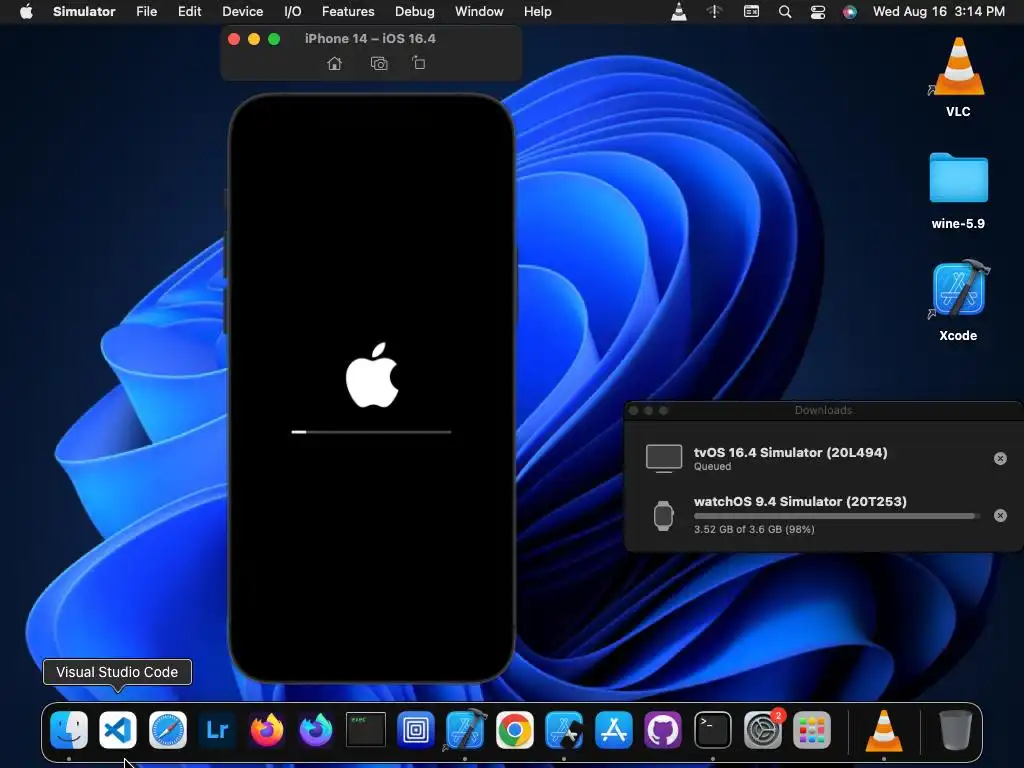The image size is (1024, 768).
Task: Open System Preferences with badge in dock
Action: tap(762, 729)
